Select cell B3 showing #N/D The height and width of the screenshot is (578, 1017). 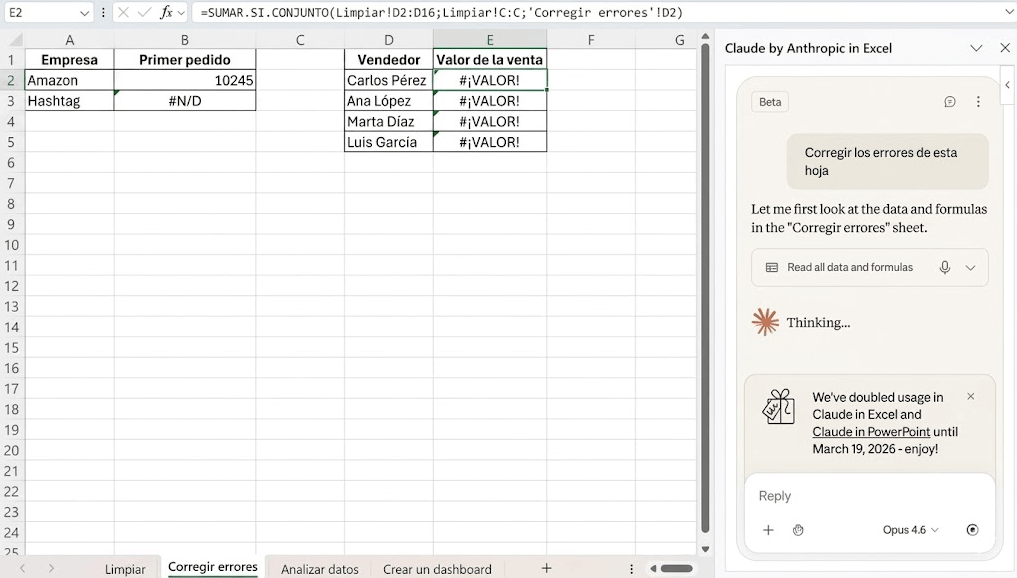pyautogui.click(x=185, y=101)
